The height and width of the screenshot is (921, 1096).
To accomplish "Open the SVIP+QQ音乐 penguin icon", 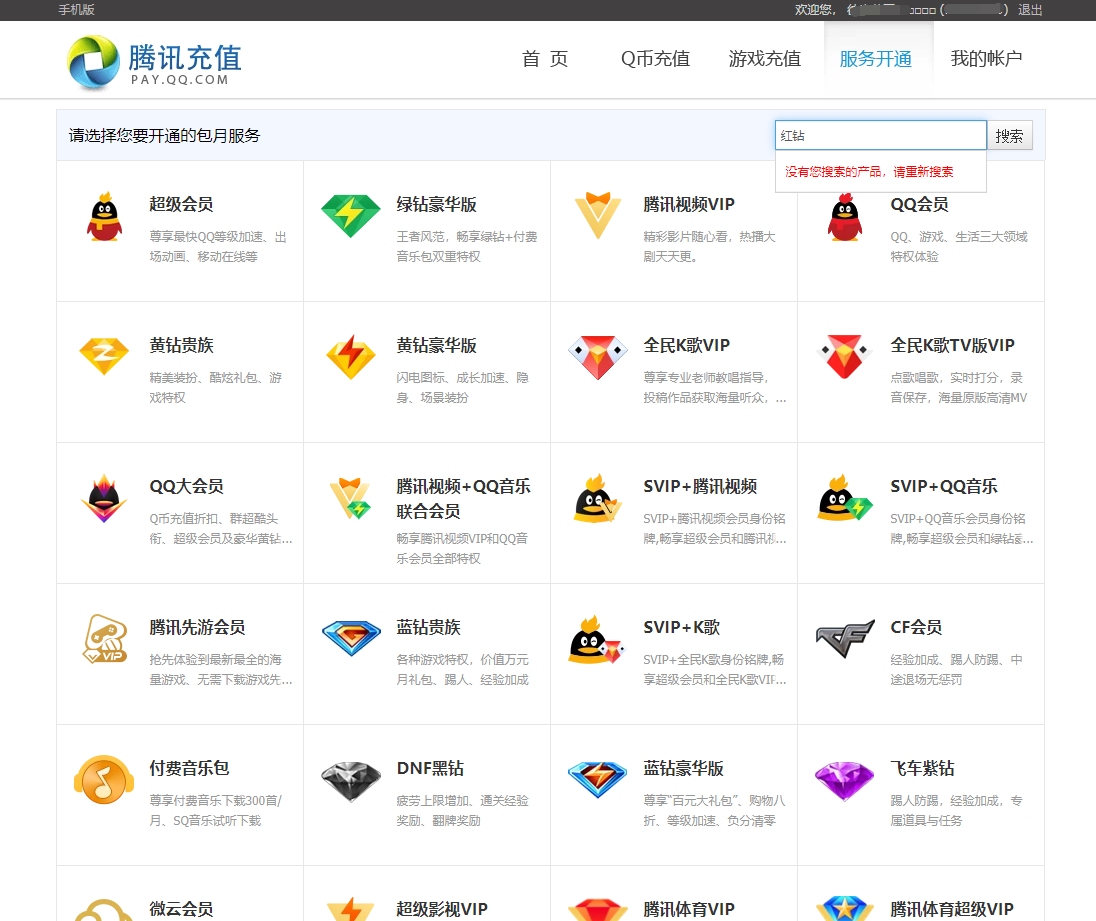I will pyautogui.click(x=844, y=498).
